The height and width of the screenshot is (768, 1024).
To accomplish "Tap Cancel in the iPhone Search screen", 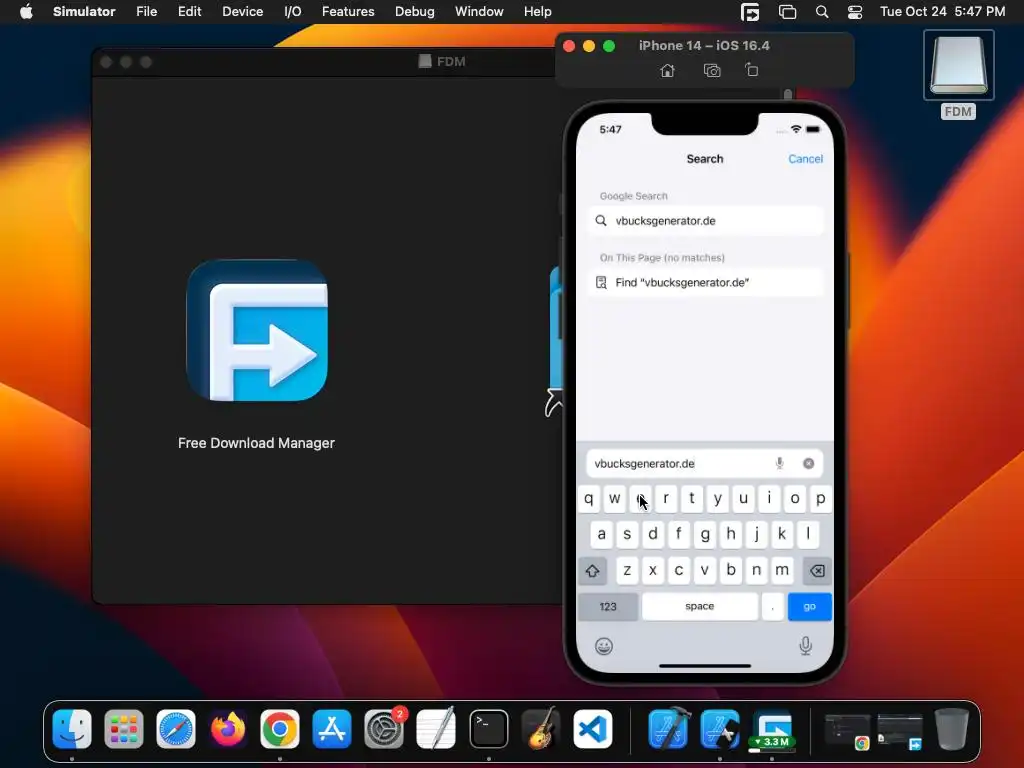I will tap(805, 159).
